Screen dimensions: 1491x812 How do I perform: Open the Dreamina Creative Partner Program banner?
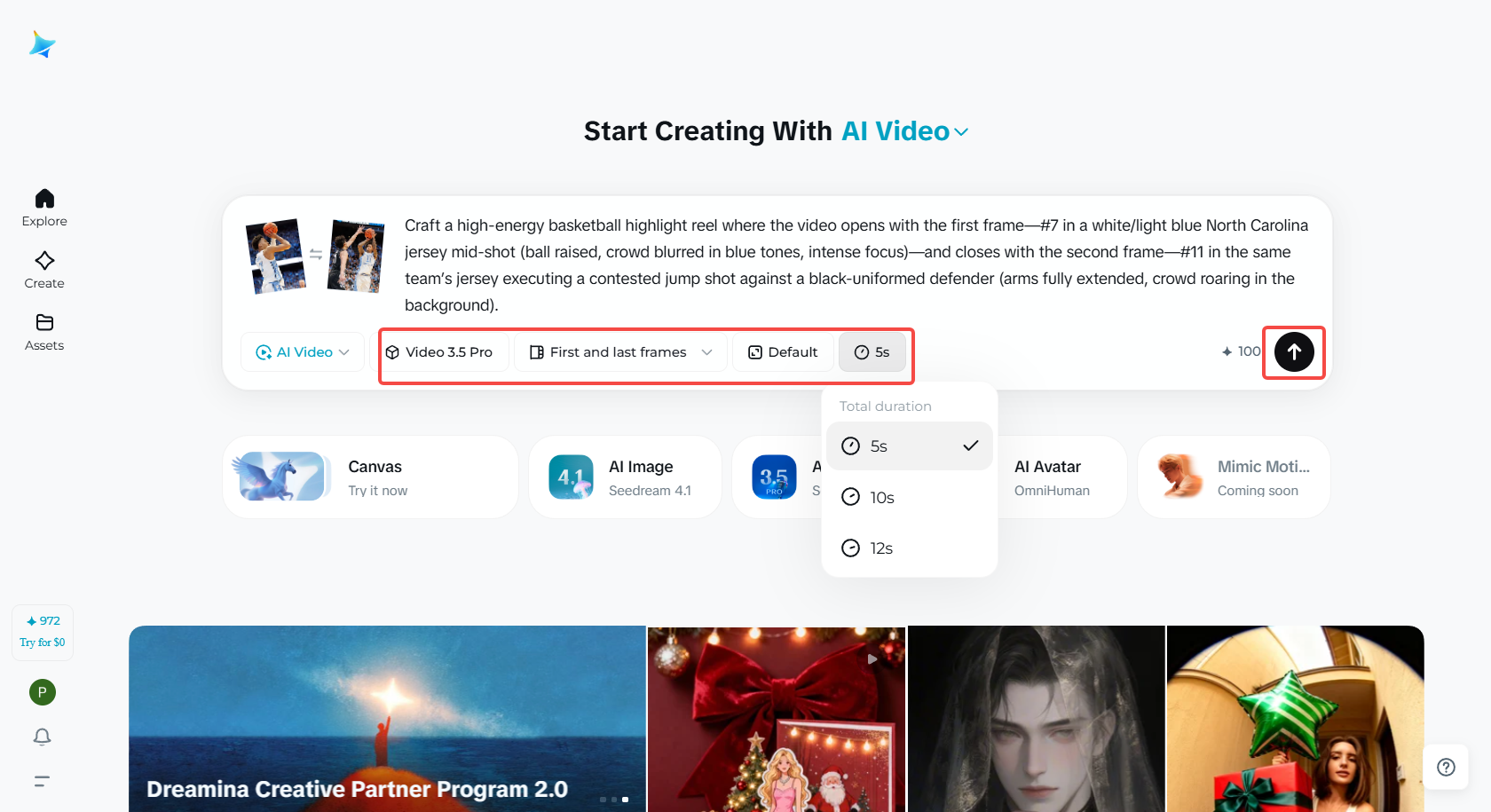click(x=387, y=719)
